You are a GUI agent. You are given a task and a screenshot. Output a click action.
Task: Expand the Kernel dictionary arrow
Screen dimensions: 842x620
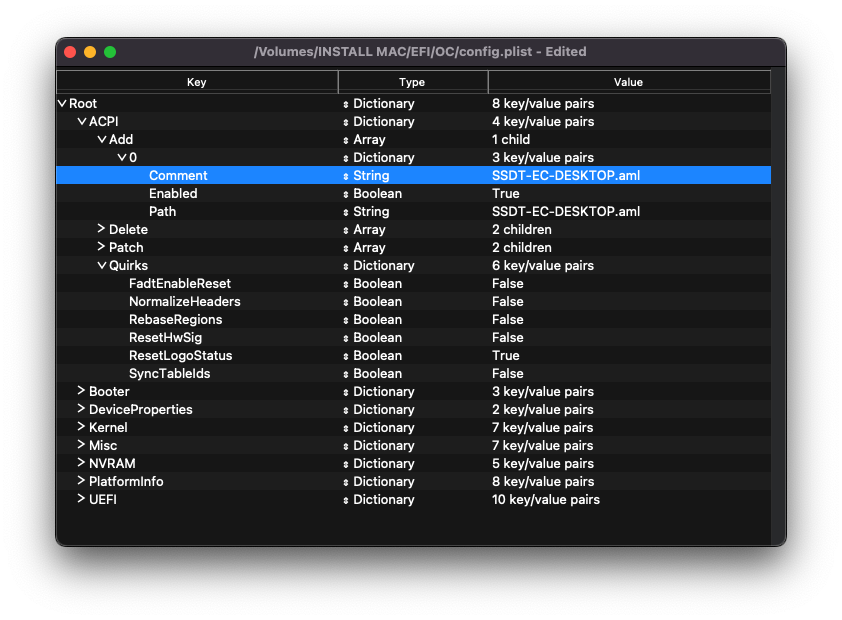click(81, 428)
